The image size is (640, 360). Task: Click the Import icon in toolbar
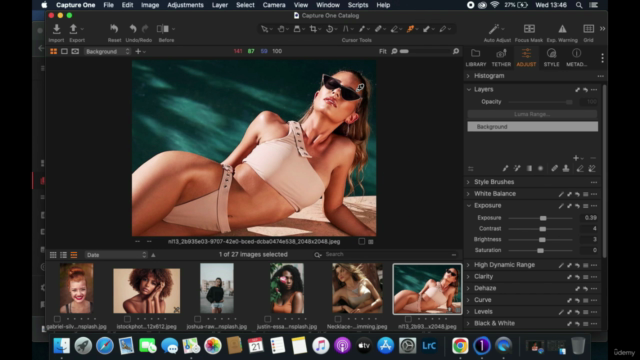click(56, 29)
